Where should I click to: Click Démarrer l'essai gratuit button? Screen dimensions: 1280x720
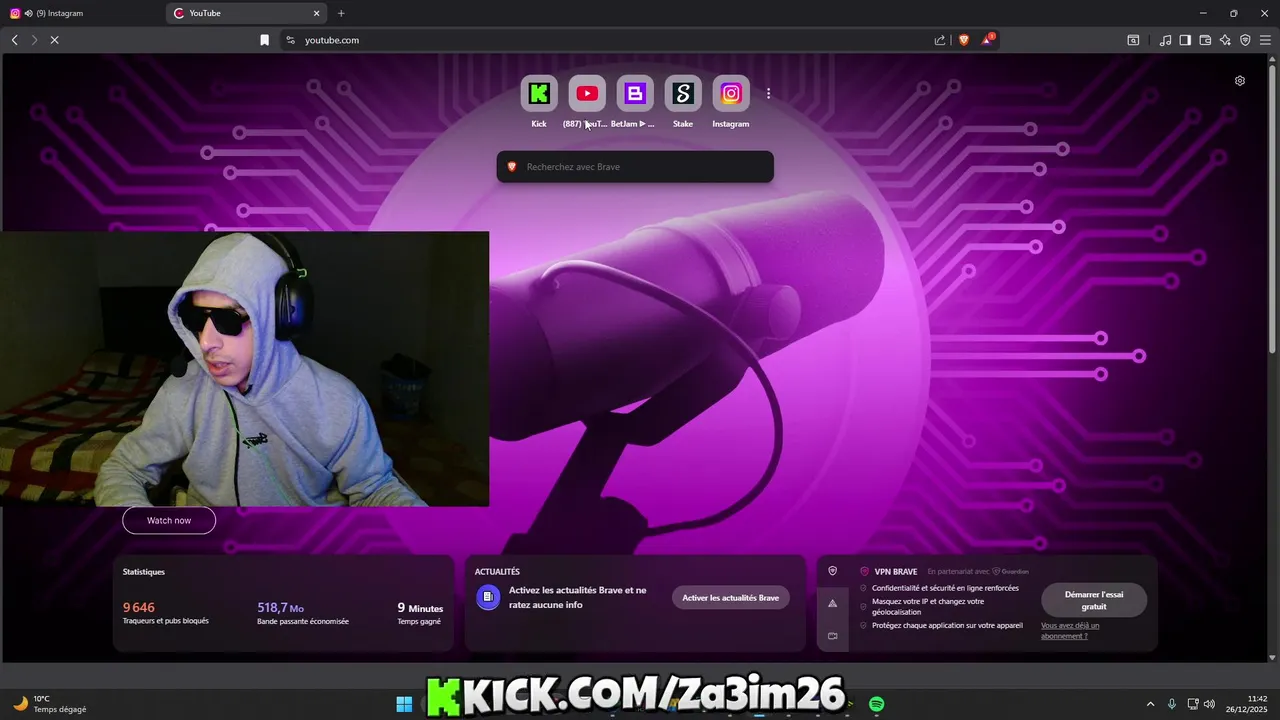(1094, 600)
